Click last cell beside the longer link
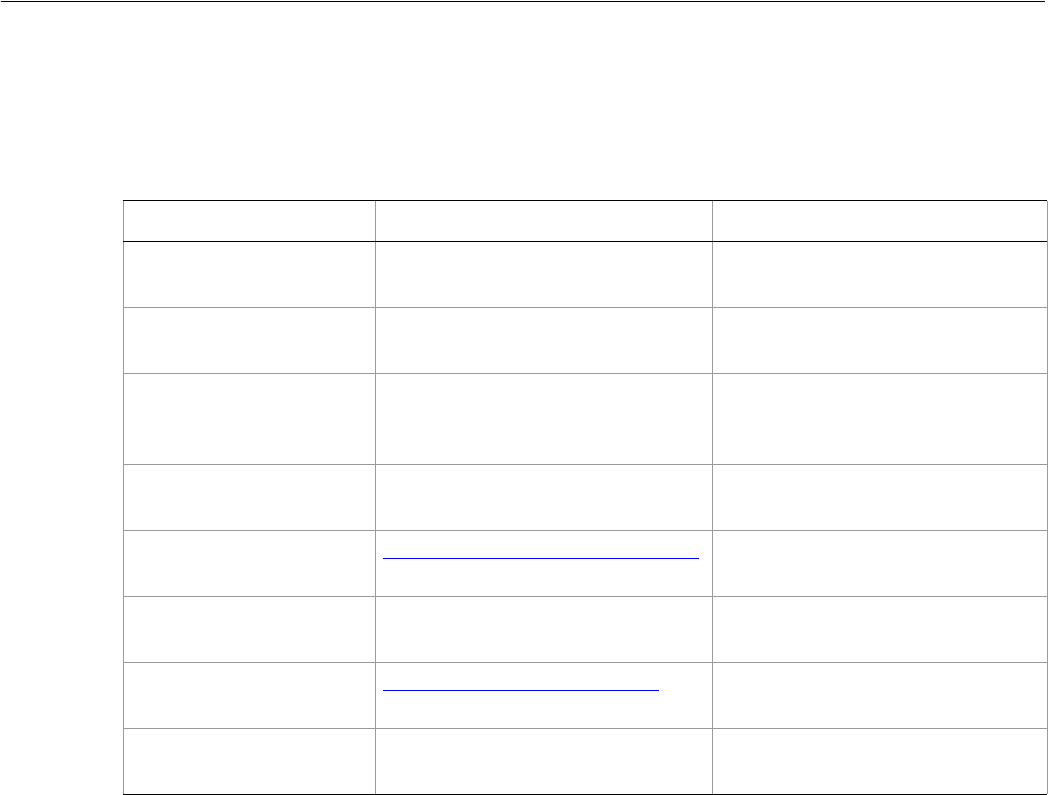The height and width of the screenshot is (795, 1048). tap(880, 564)
